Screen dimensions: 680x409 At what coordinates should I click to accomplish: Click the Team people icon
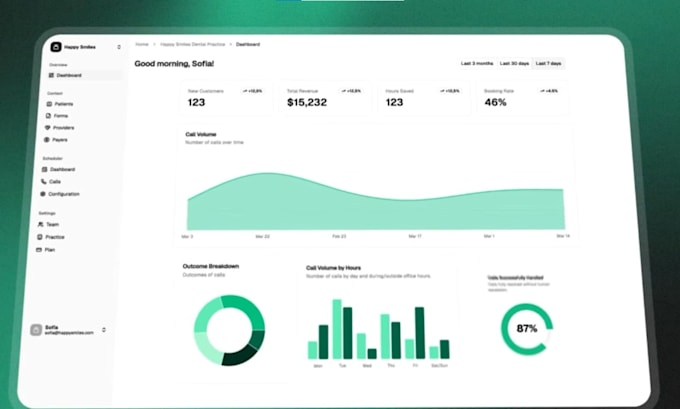coord(40,224)
